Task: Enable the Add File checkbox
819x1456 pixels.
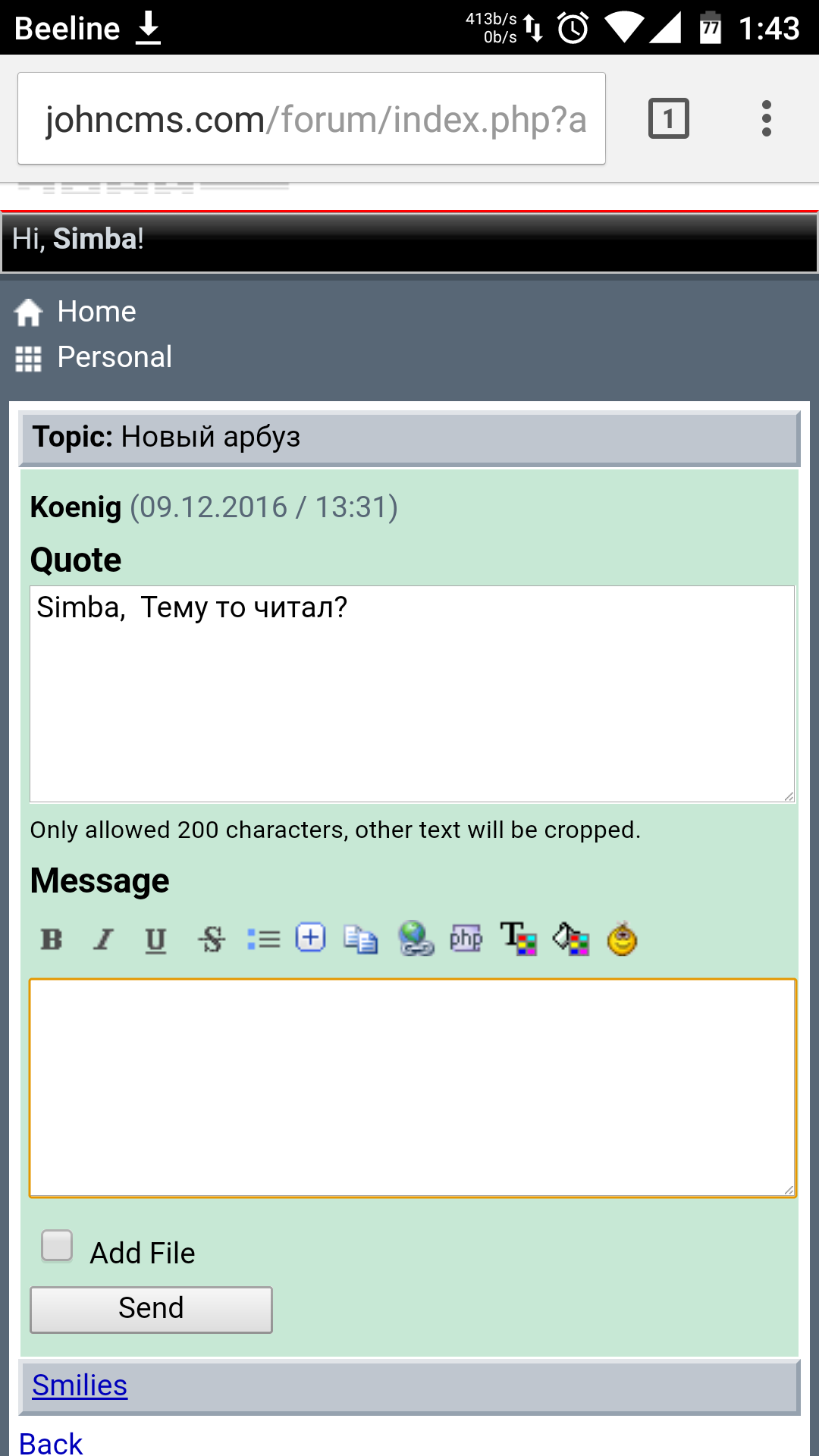Action: (x=58, y=1246)
